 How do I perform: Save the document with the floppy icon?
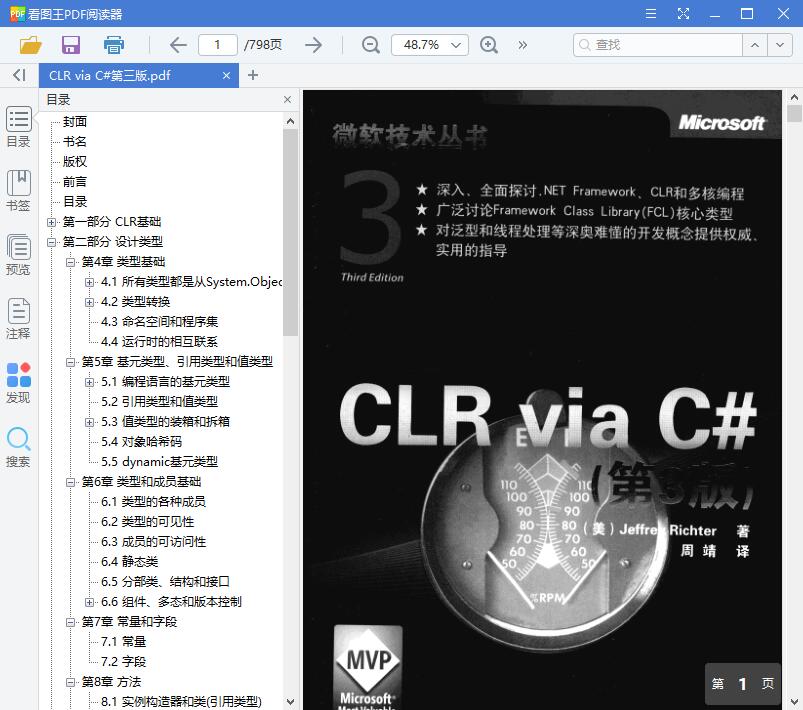pyautogui.click(x=71, y=45)
